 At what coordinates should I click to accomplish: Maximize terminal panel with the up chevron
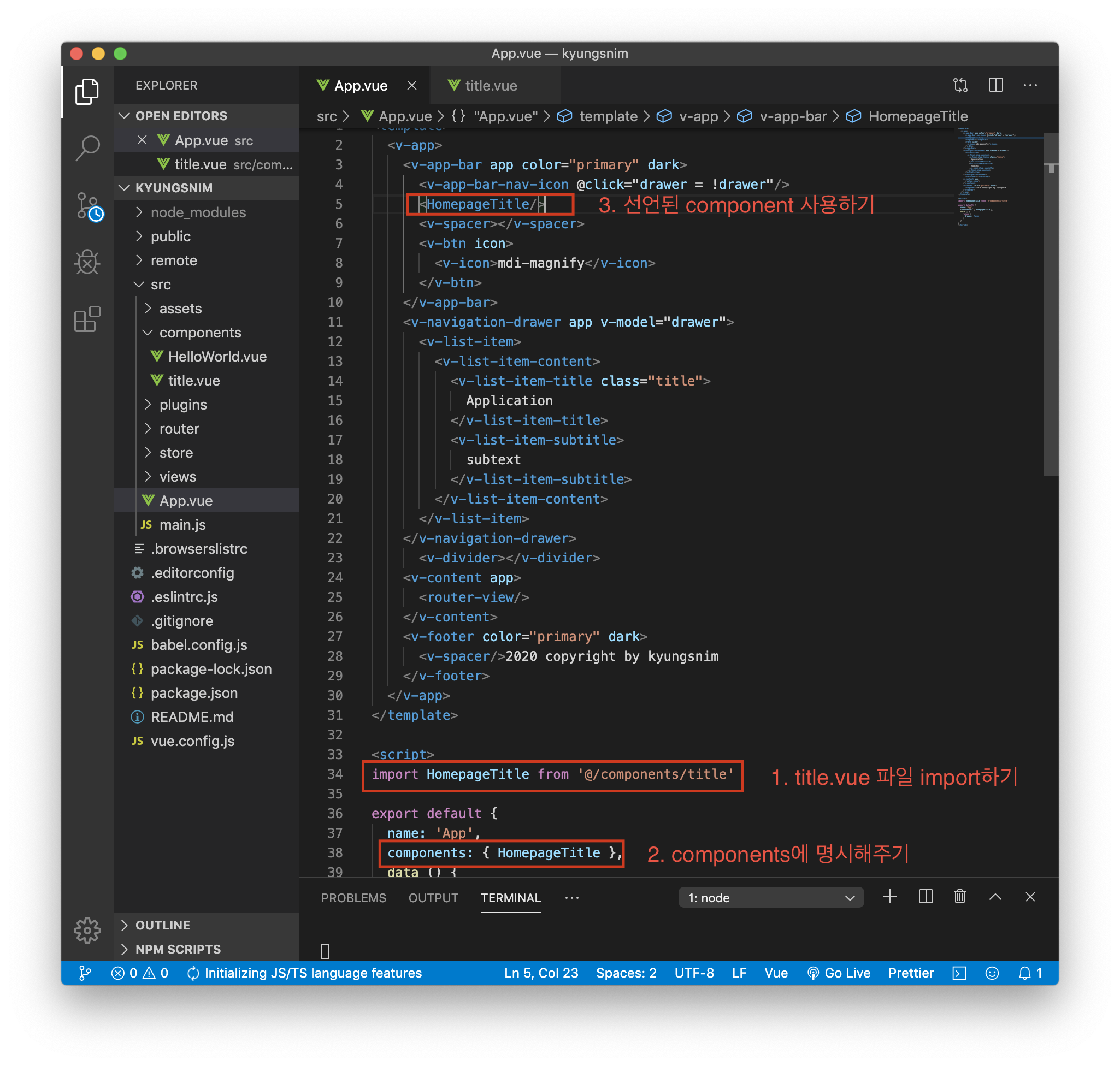995,897
